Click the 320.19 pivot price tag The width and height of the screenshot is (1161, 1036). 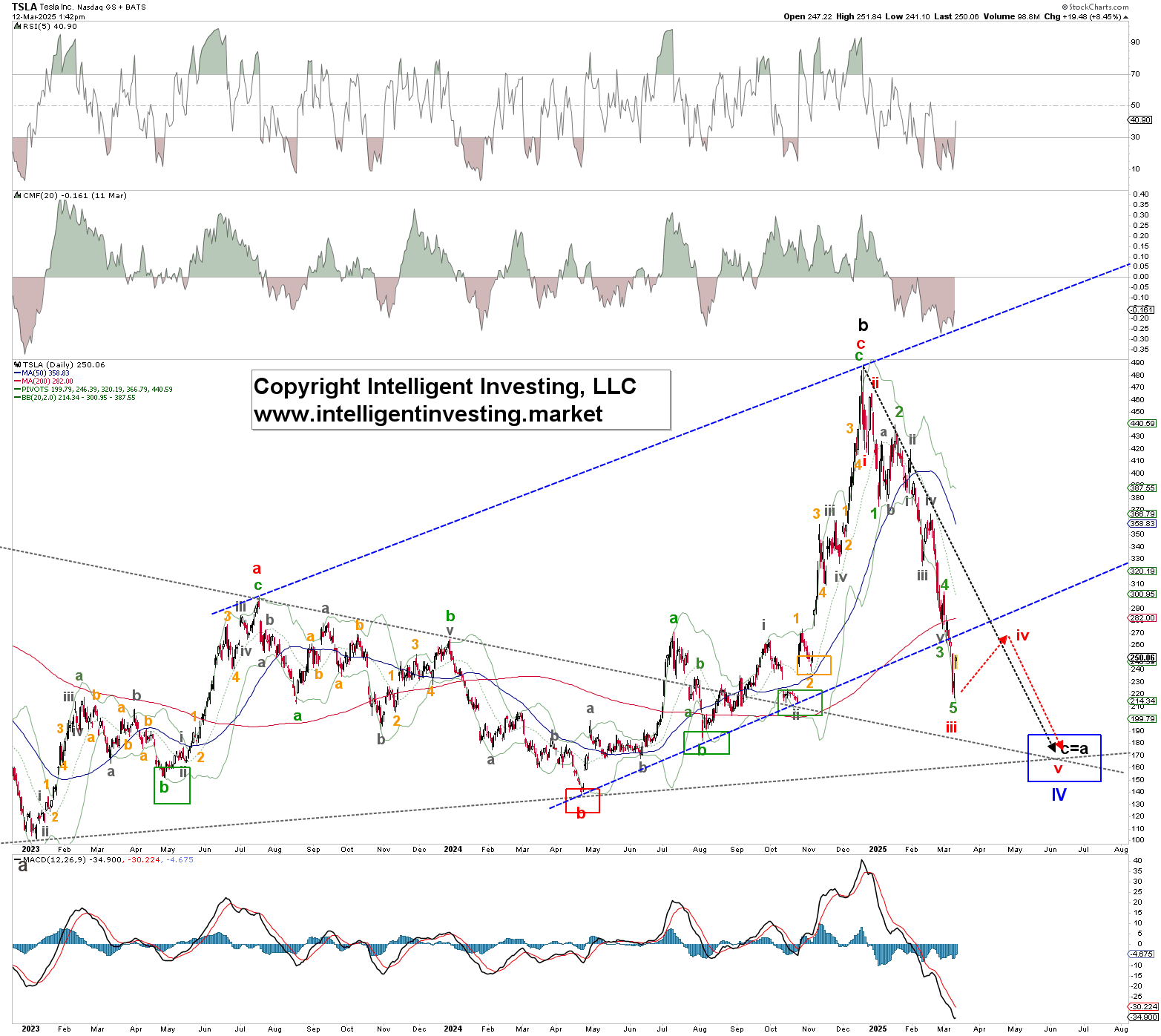point(1142,571)
